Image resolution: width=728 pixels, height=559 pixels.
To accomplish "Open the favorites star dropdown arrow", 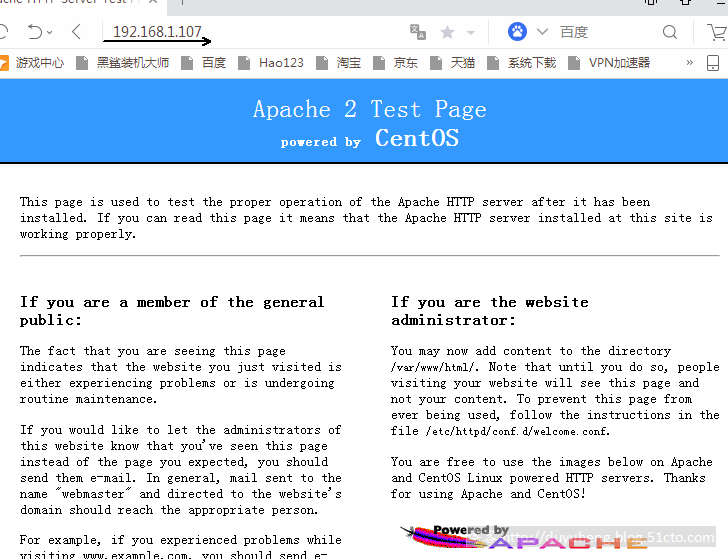I will click(x=471, y=32).
